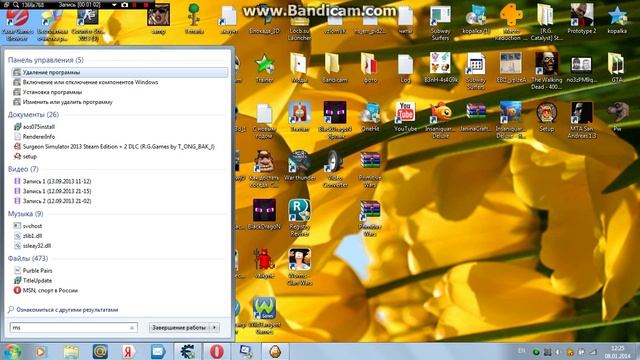
Task: Open The Walking Dead desktop shortcut
Action: tap(547, 71)
